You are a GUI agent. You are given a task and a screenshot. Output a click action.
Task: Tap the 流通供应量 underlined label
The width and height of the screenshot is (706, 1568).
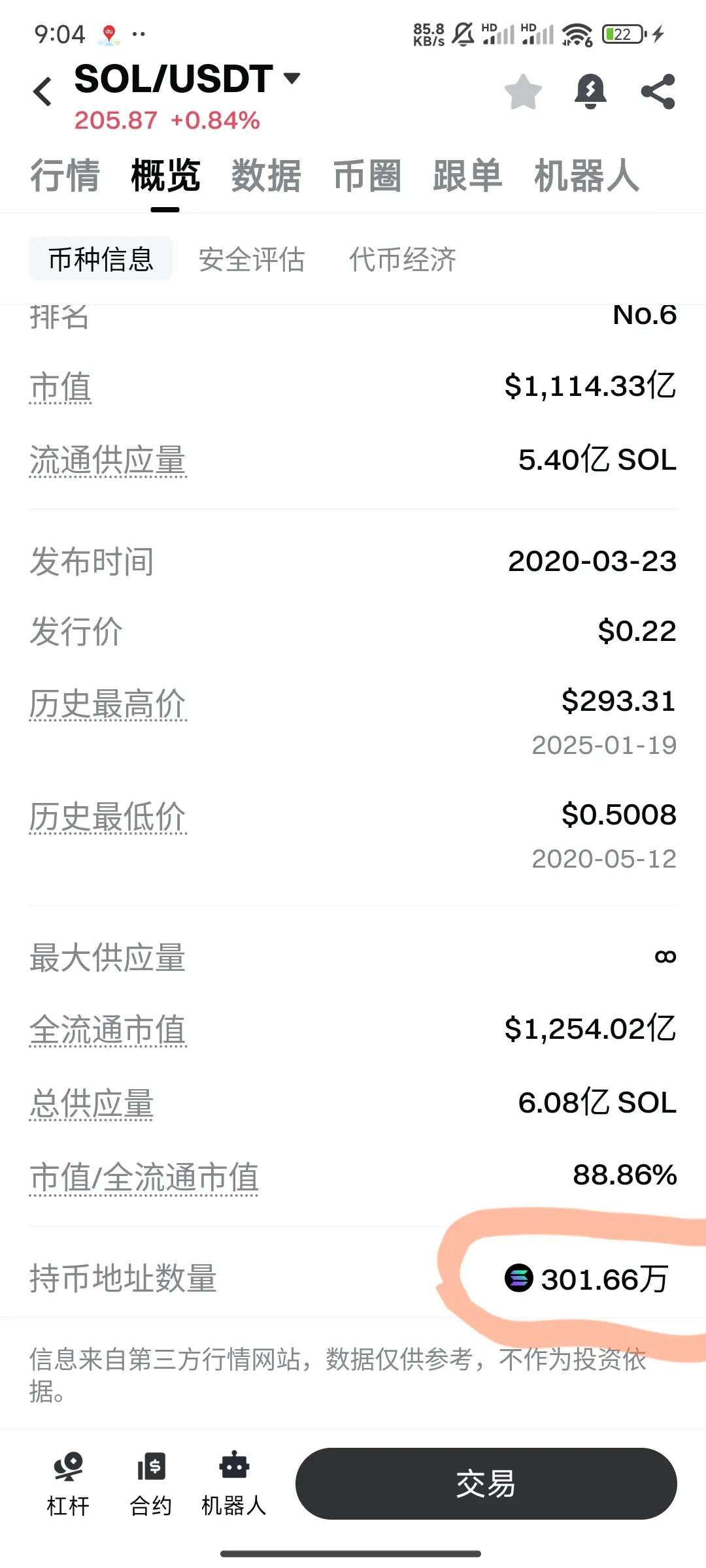coord(108,460)
